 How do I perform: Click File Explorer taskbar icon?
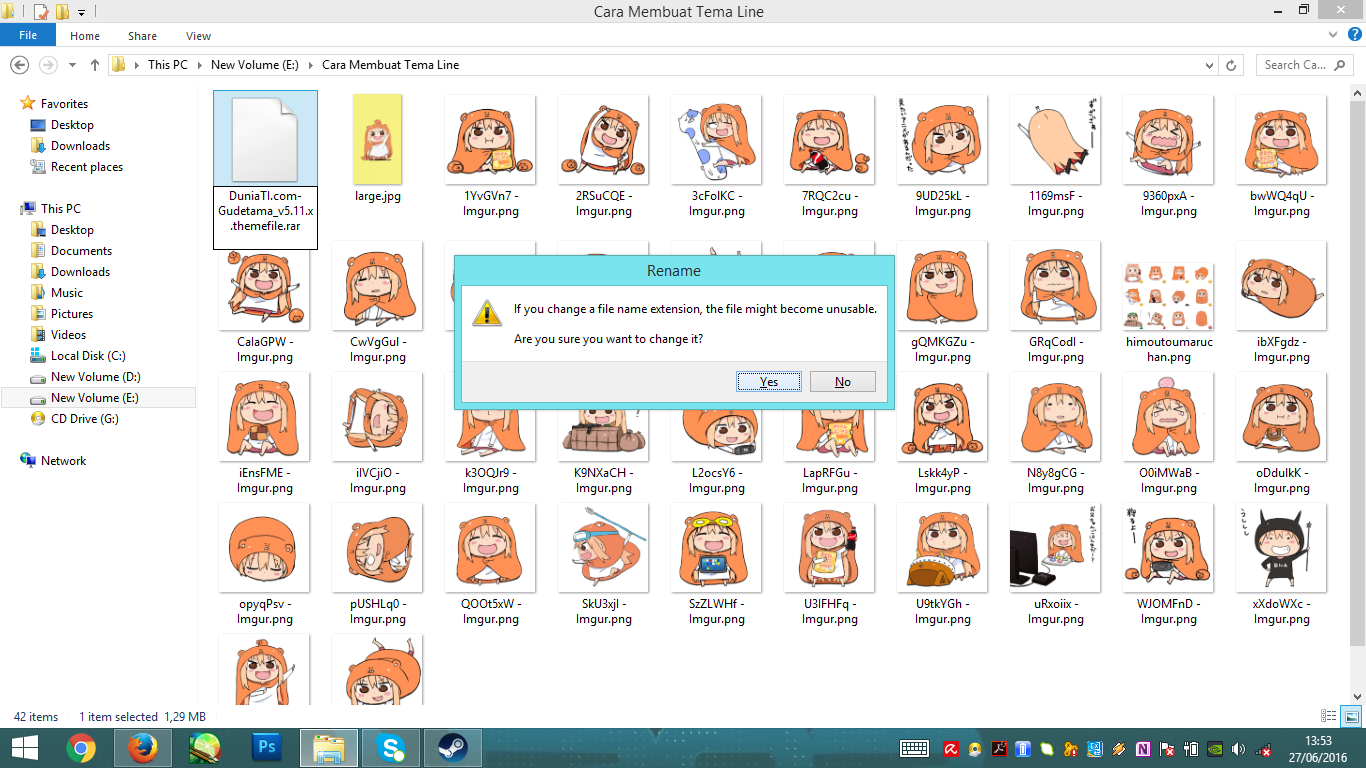[329, 748]
